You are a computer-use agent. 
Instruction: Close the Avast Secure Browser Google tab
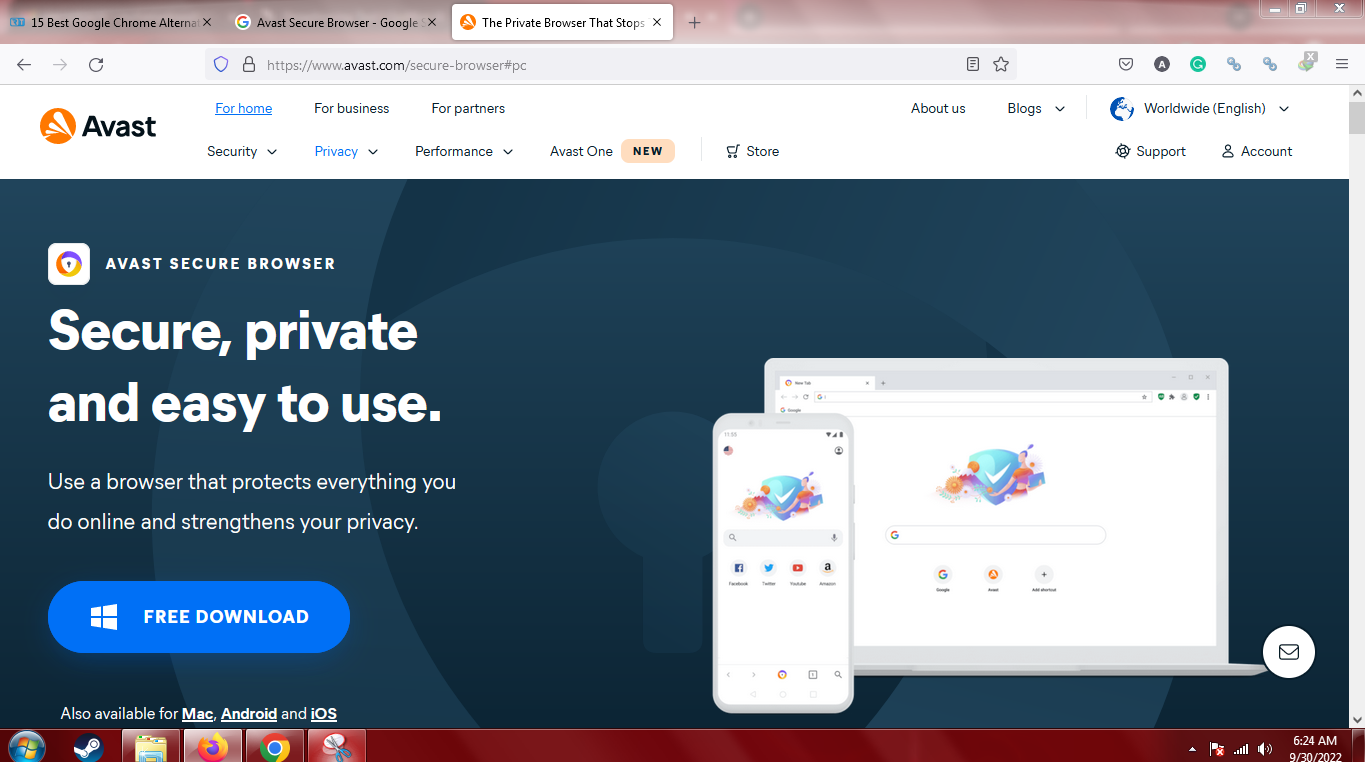click(431, 22)
